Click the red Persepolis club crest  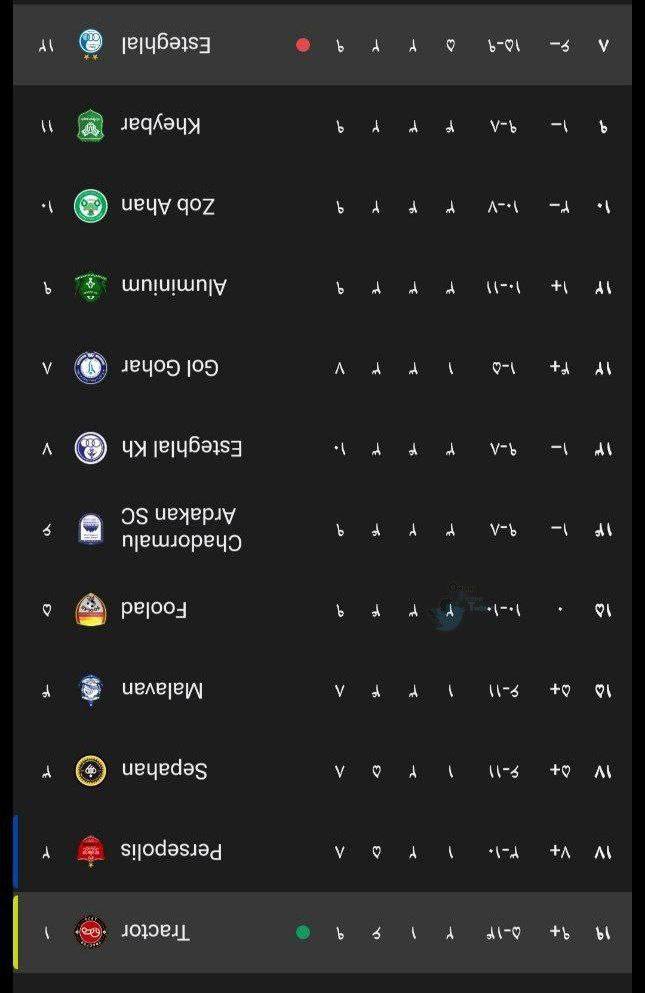[x=91, y=851]
